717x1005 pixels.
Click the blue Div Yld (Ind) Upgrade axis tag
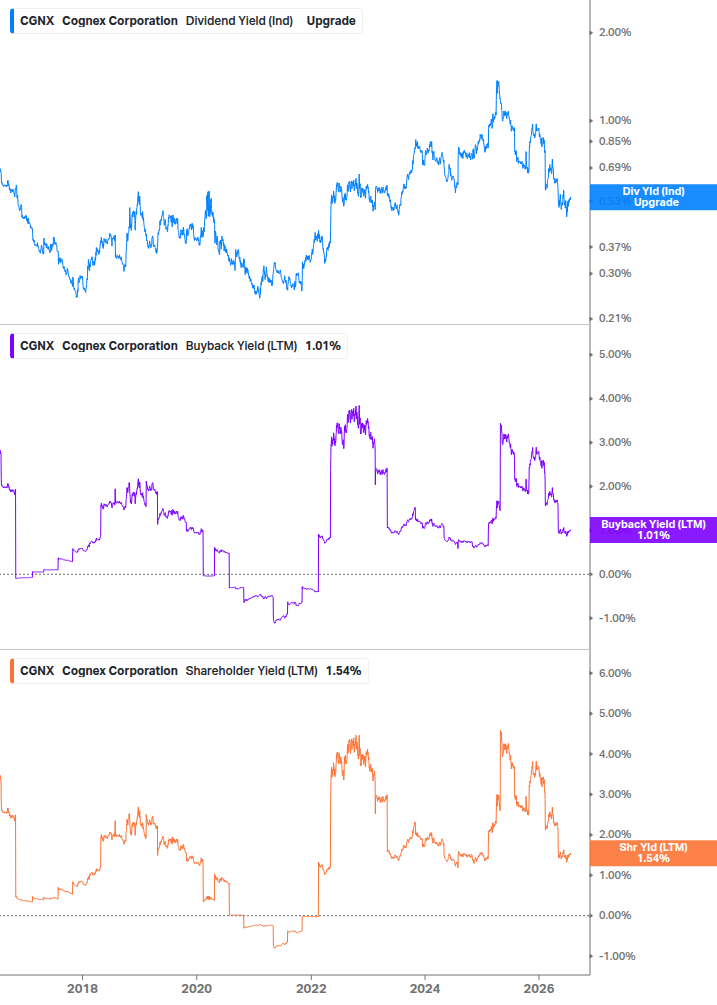653,197
